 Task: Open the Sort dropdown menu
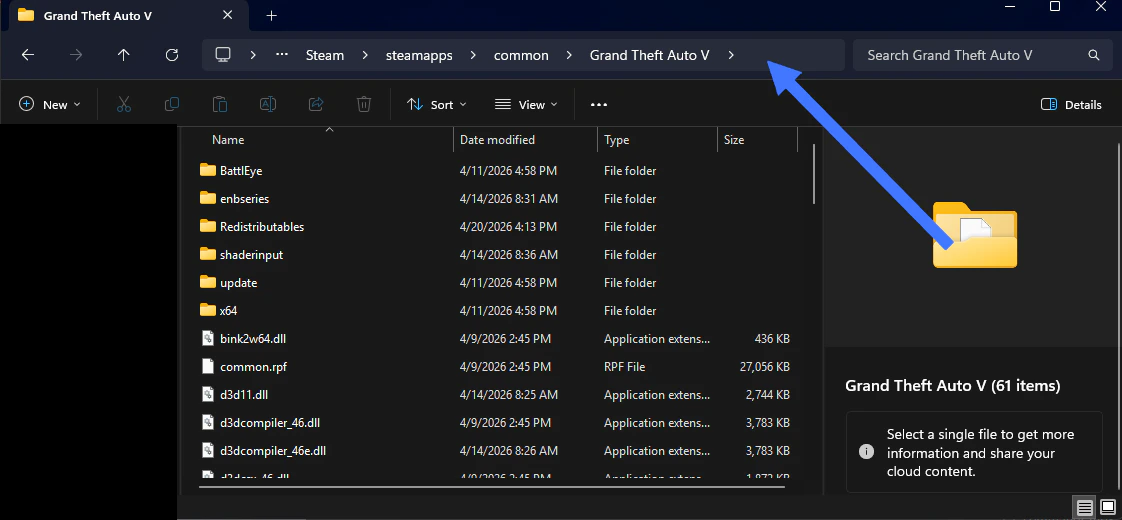click(x=436, y=104)
